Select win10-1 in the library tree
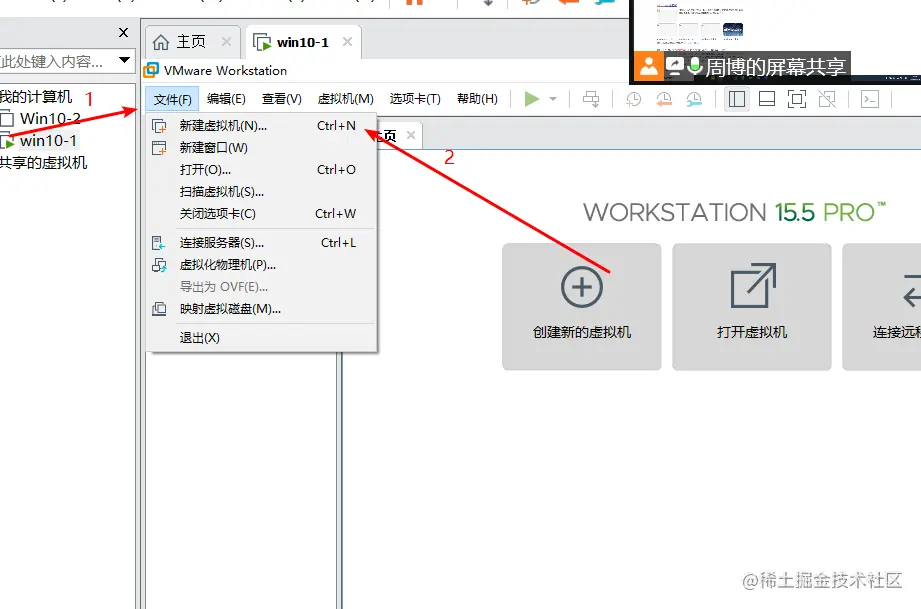The image size is (921, 609). click(x=48, y=141)
